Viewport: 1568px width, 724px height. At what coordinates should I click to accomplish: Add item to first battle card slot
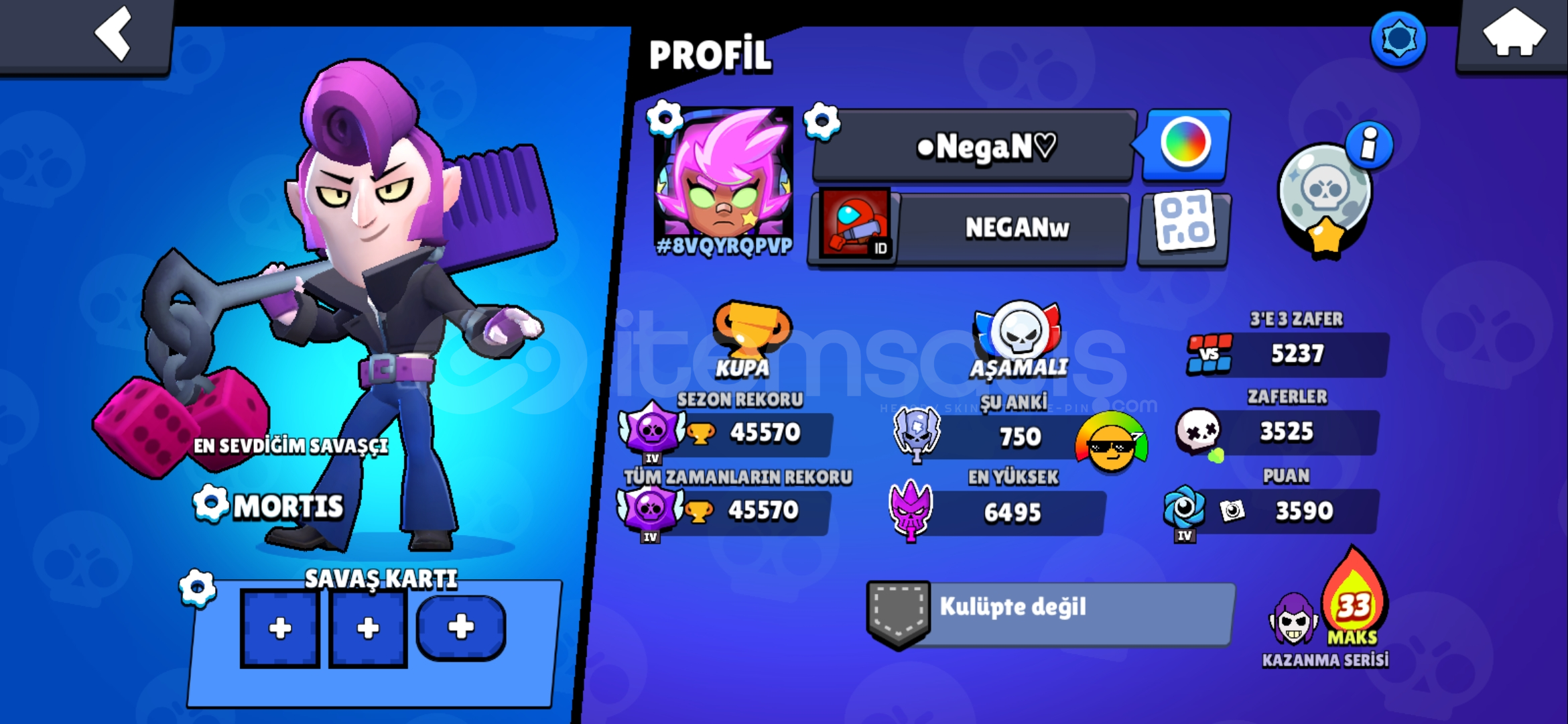pos(280,628)
